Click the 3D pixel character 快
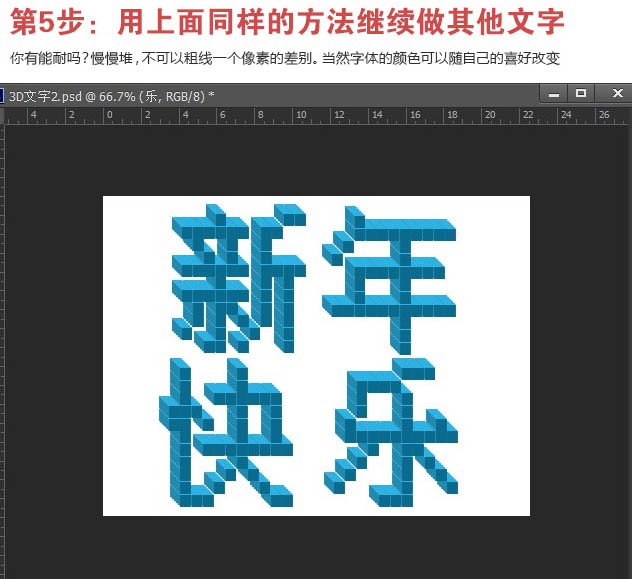The height and width of the screenshot is (579, 632). (x=227, y=432)
